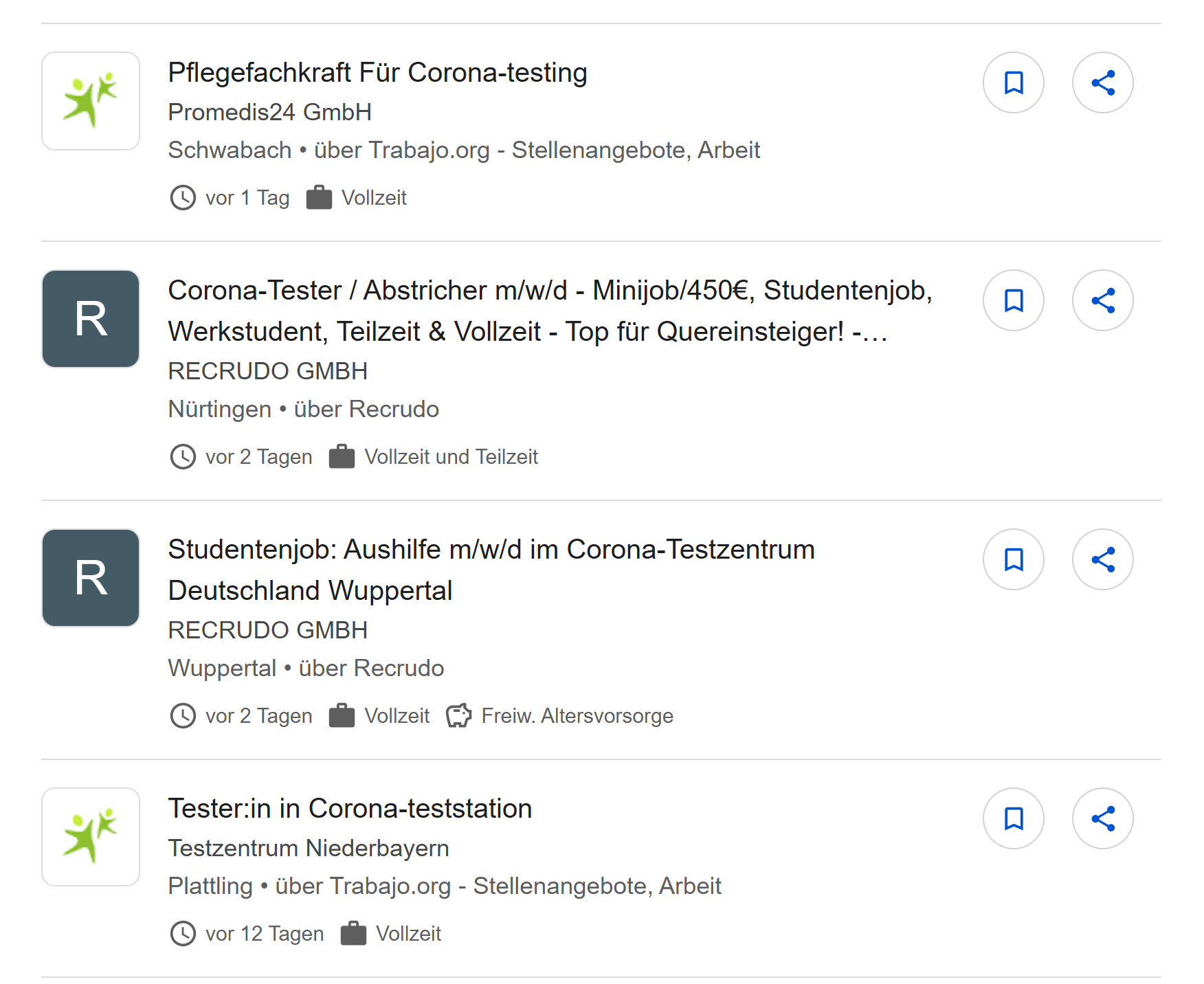Click the RECRUDO logo for the Nürtingen job

(90, 319)
